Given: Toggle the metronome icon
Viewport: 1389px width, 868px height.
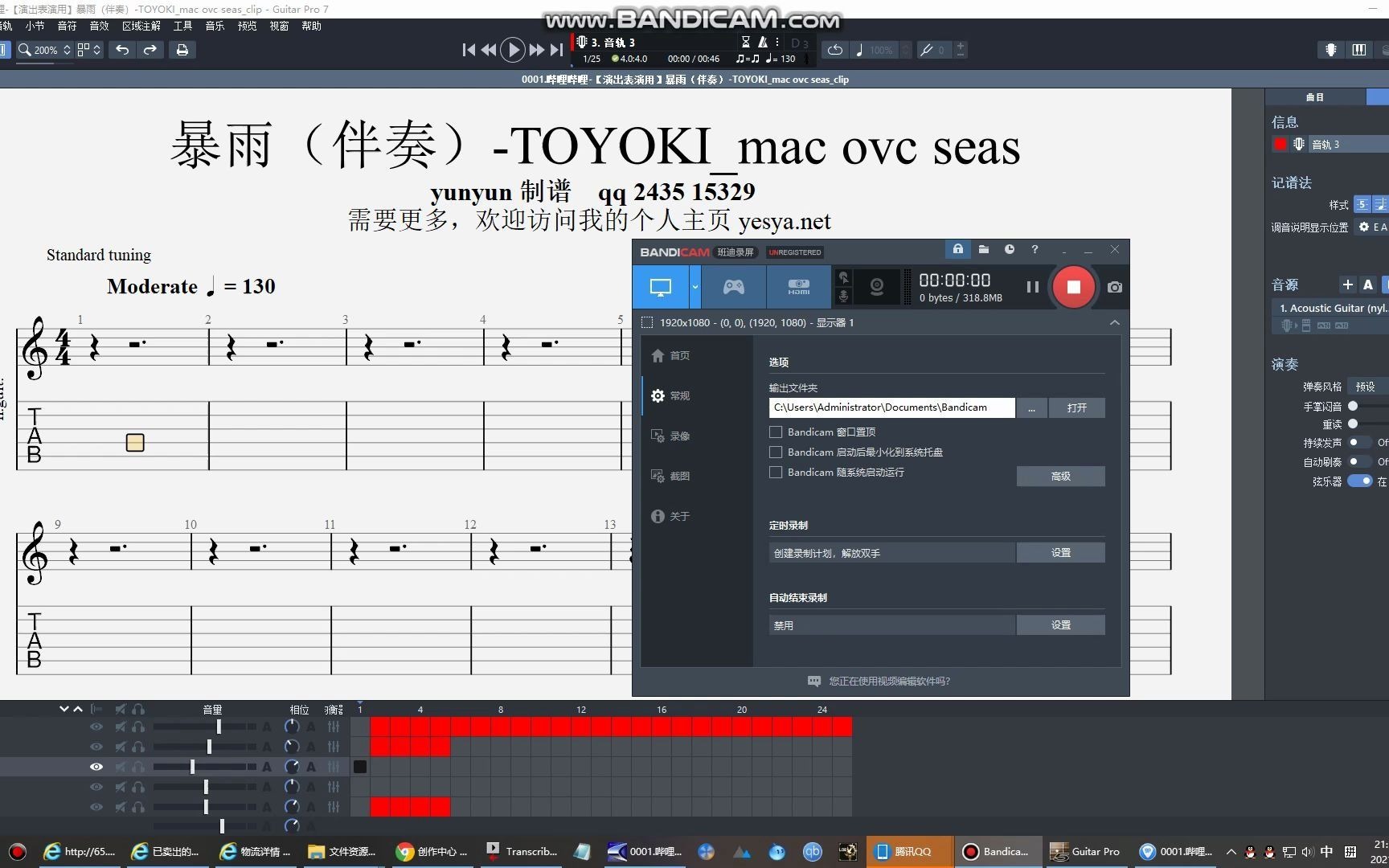Looking at the screenshot, I should [x=763, y=42].
